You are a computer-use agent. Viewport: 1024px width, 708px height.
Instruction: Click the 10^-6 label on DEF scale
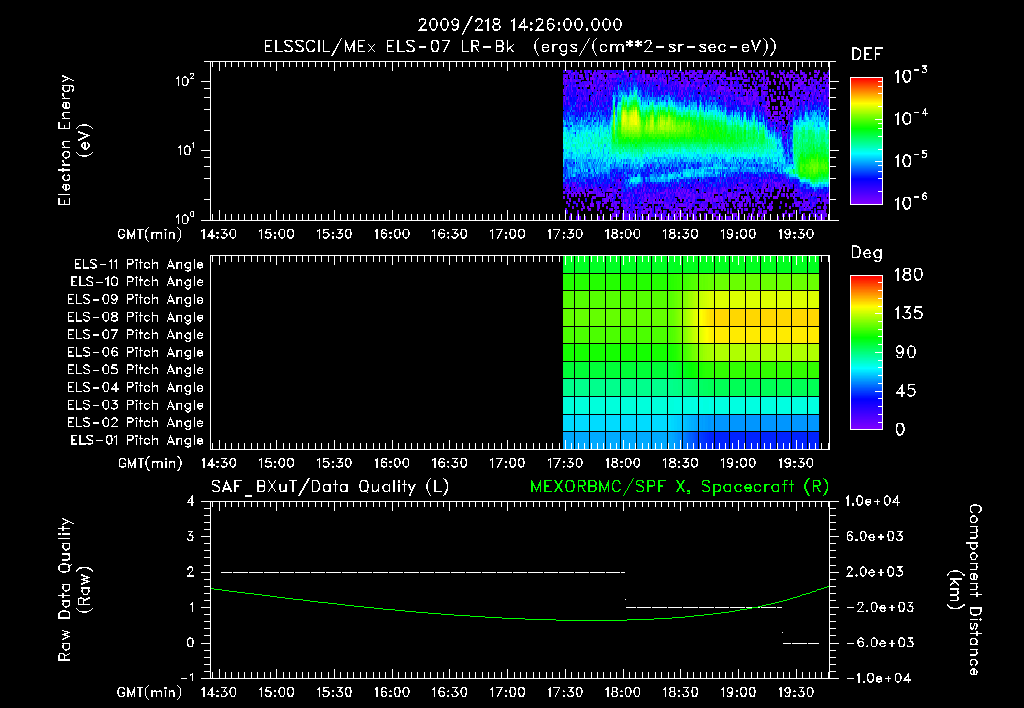click(910, 202)
